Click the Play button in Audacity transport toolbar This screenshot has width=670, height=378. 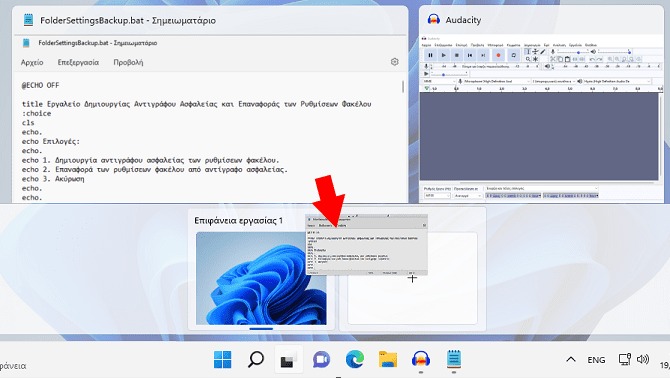[444, 55]
